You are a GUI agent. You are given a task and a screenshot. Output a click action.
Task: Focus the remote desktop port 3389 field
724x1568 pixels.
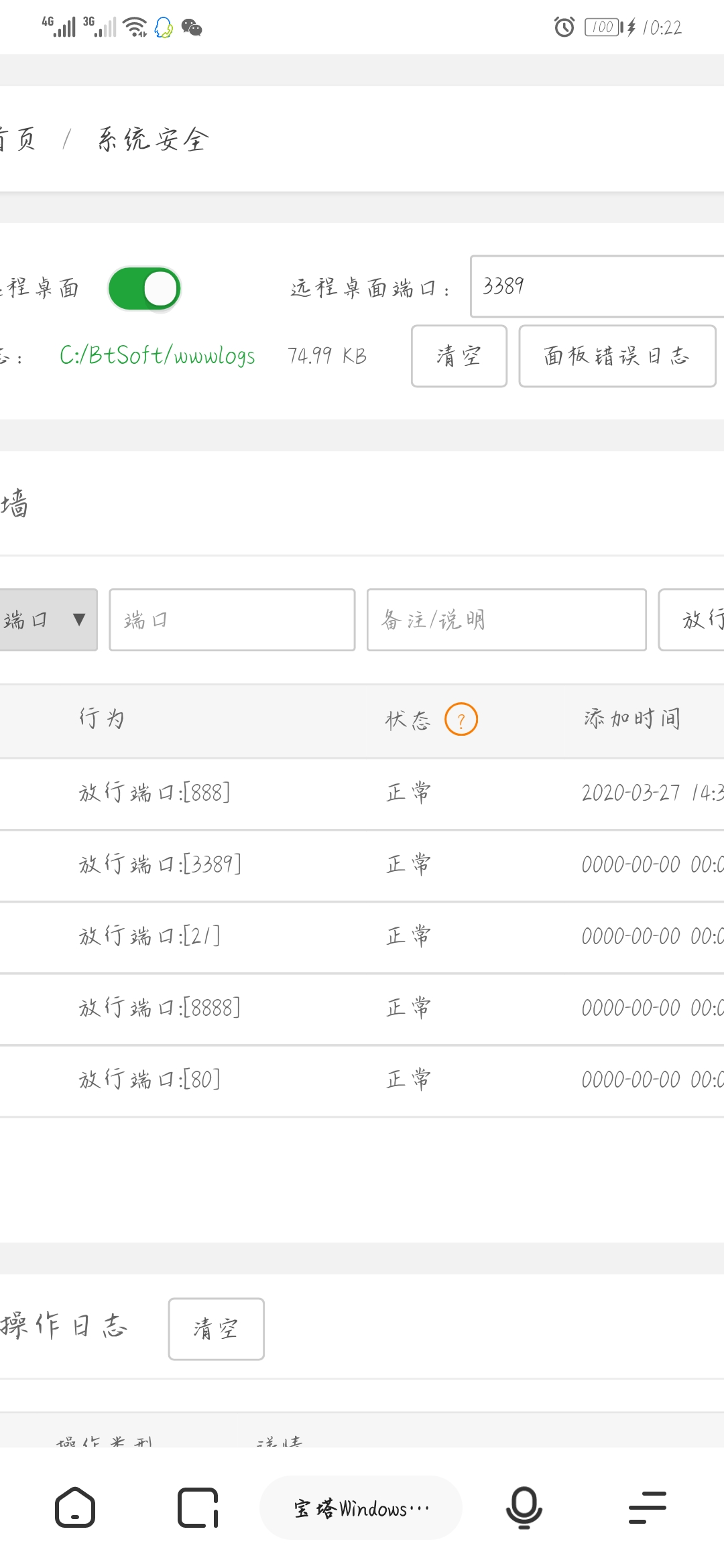coord(597,286)
